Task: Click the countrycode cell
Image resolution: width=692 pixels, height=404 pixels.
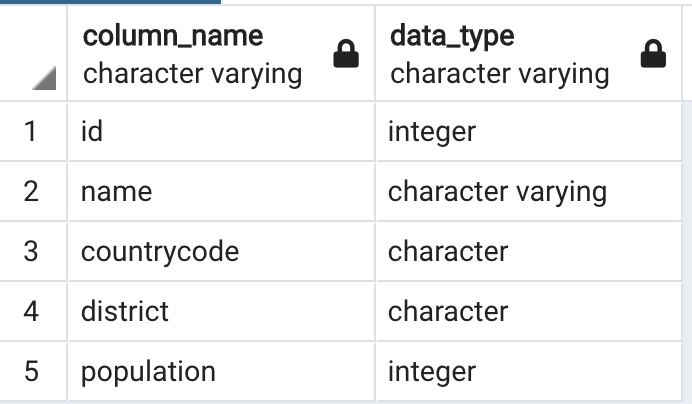Action: pos(221,252)
